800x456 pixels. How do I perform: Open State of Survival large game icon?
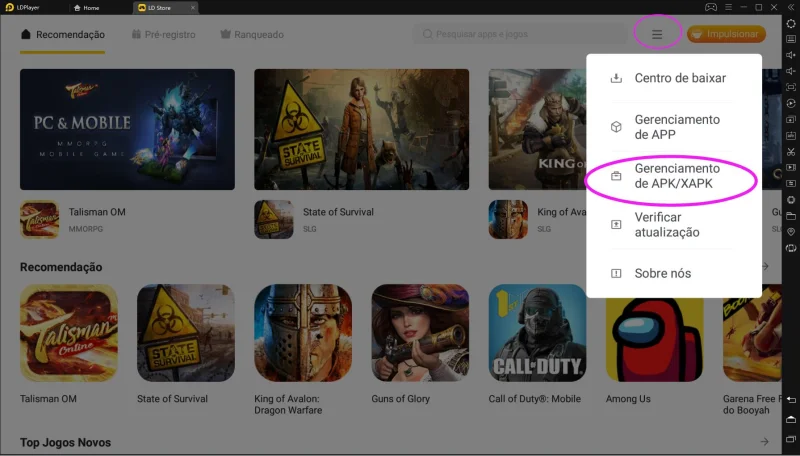tap(186, 333)
